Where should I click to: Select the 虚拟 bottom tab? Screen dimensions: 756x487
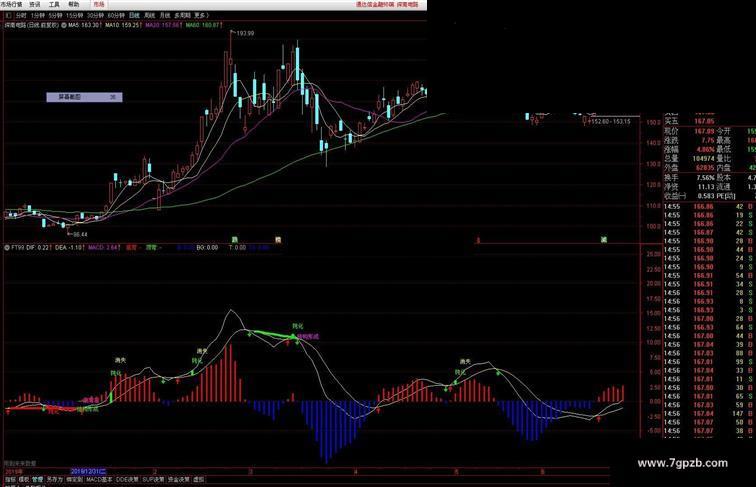[x=199, y=480]
